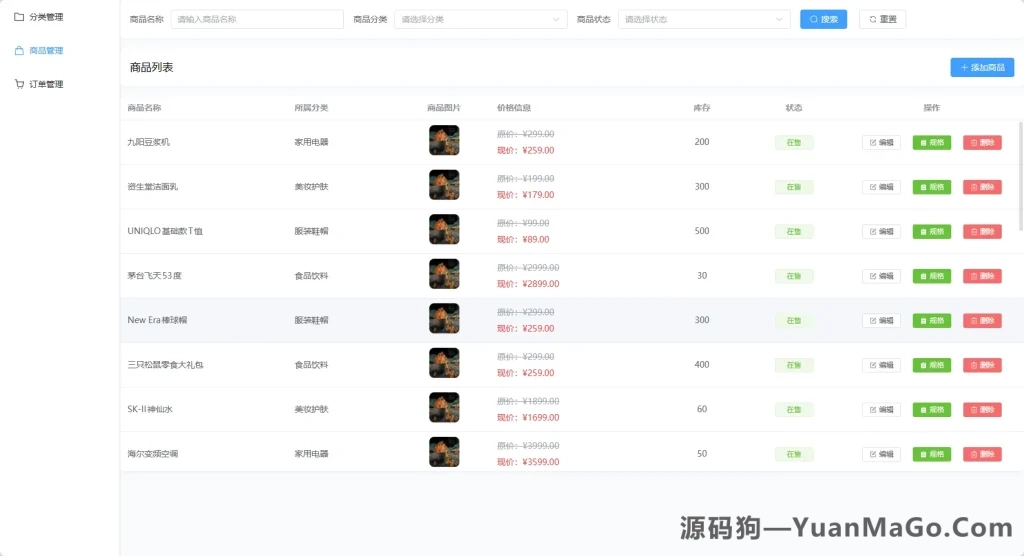Open 规格 for 三只松鼠零食大礼包
Viewport: 1024px width, 556px height.
tap(932, 365)
